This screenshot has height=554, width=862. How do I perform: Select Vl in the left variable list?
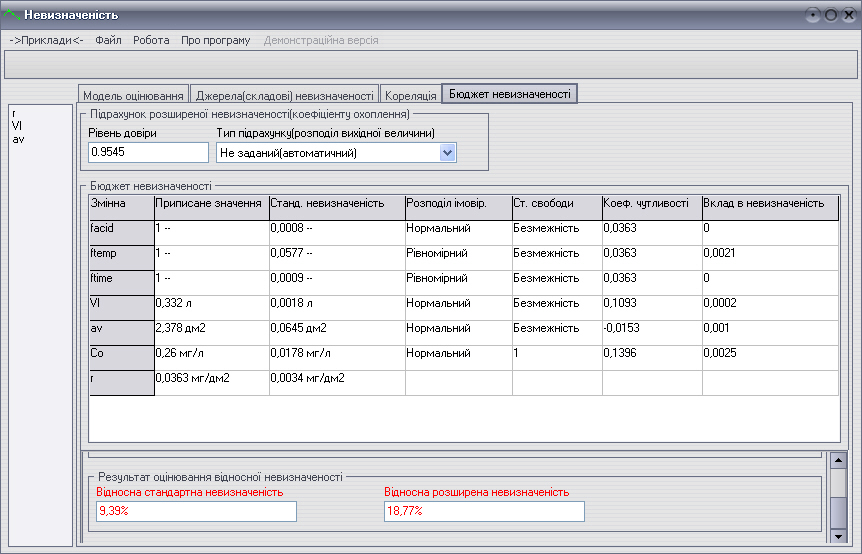coord(16,126)
